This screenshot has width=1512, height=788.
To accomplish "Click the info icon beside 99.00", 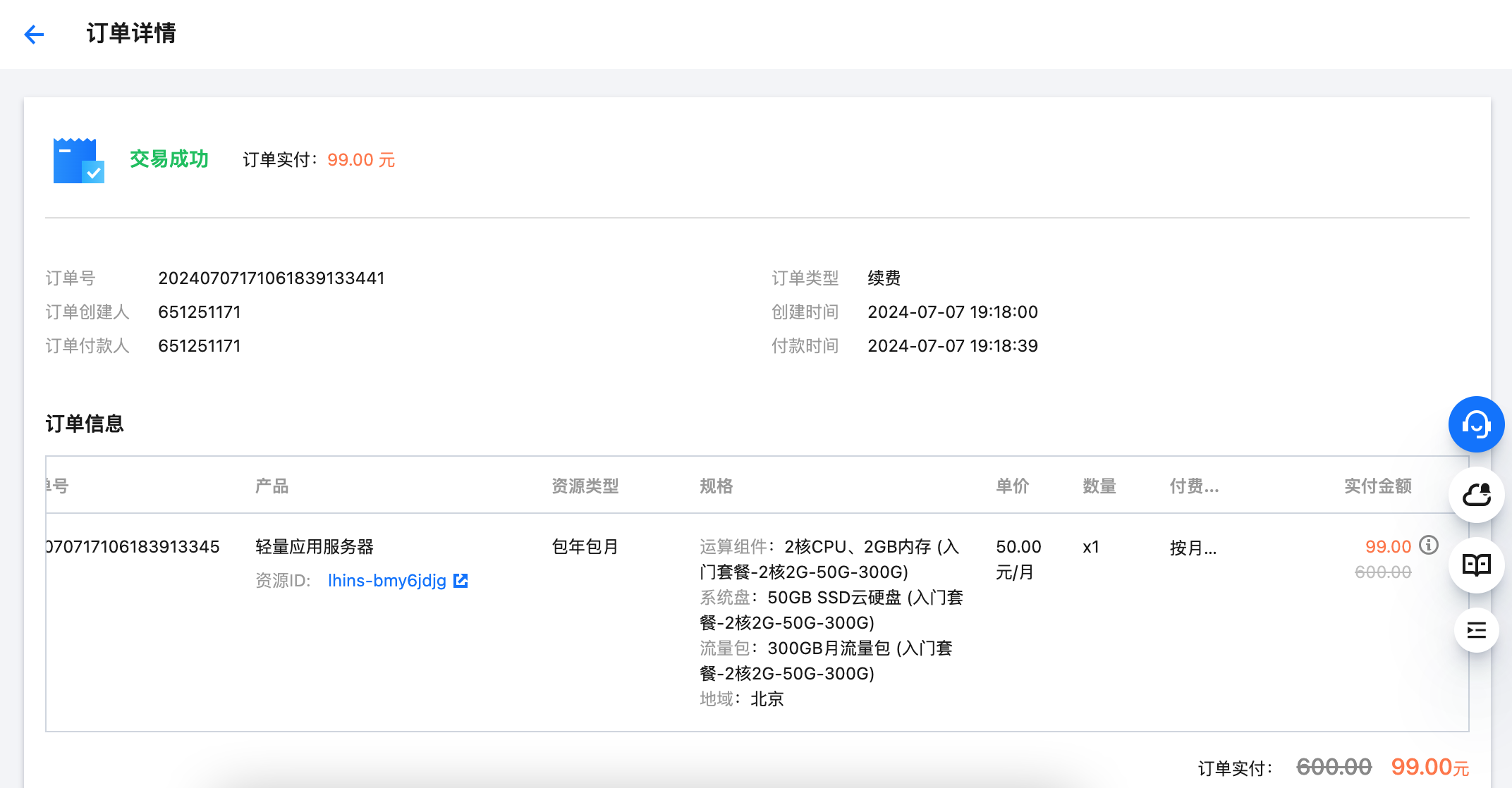I will [x=1429, y=545].
